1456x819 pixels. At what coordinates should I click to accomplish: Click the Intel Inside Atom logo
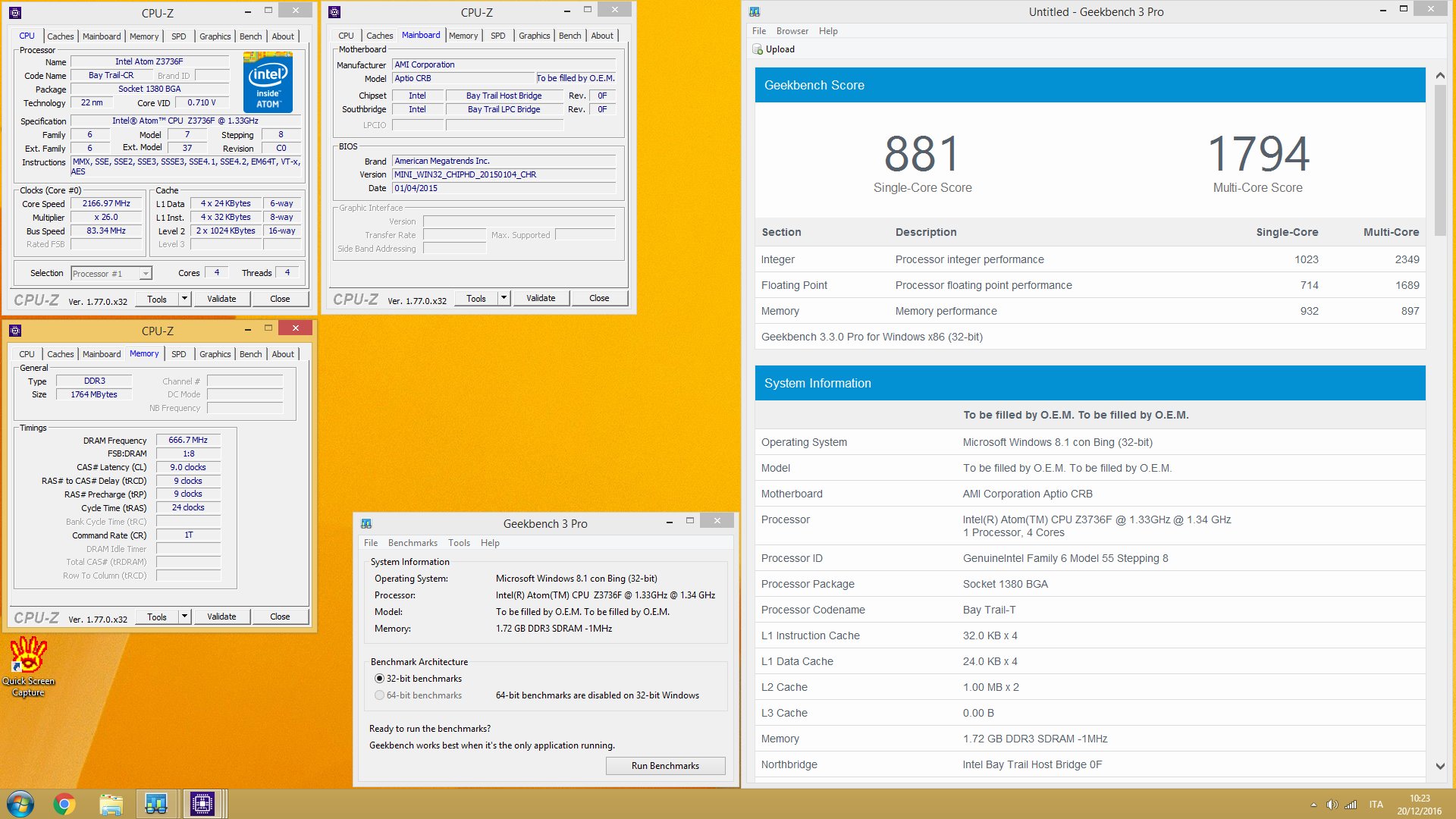tap(268, 83)
